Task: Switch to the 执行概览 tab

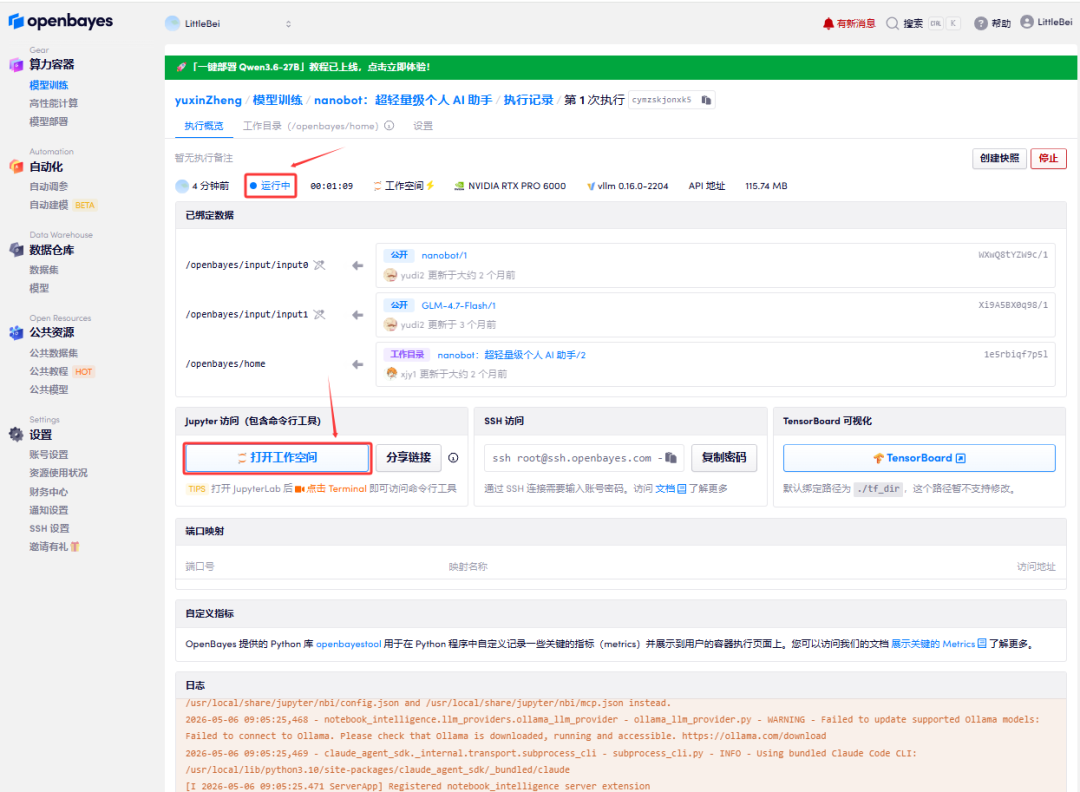Action: pyautogui.click(x=204, y=126)
